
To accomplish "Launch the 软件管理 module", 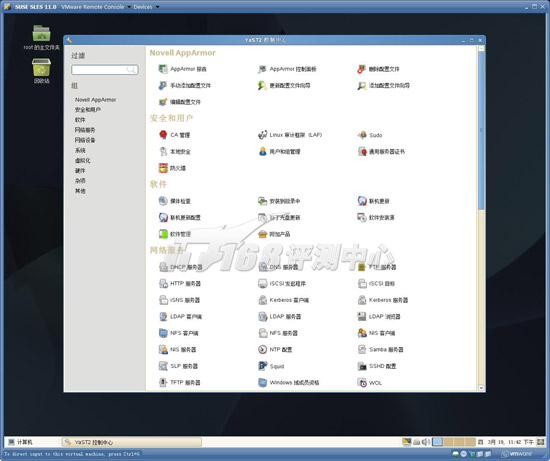I will [175, 234].
